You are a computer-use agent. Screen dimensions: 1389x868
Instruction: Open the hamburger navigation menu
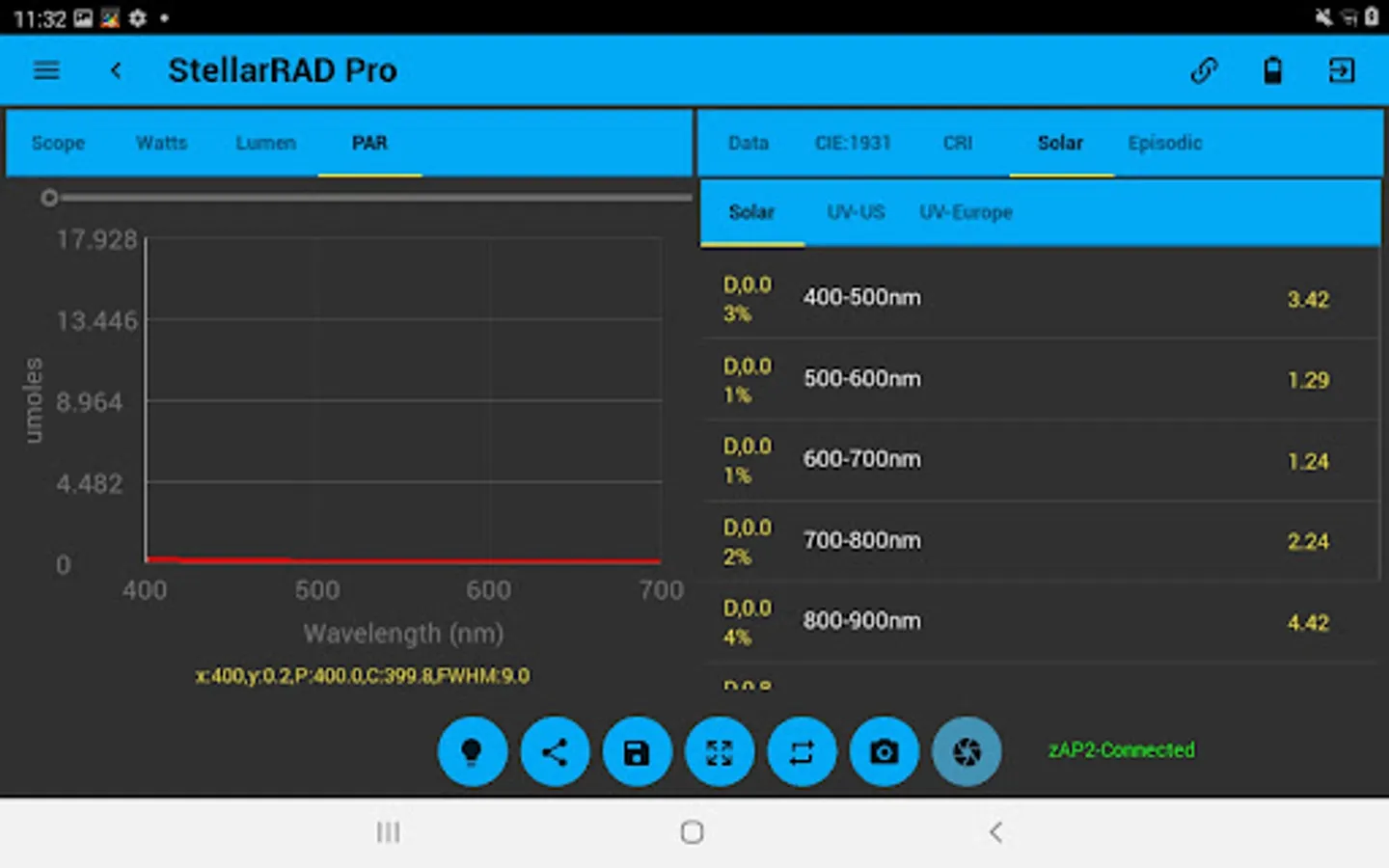click(46, 70)
